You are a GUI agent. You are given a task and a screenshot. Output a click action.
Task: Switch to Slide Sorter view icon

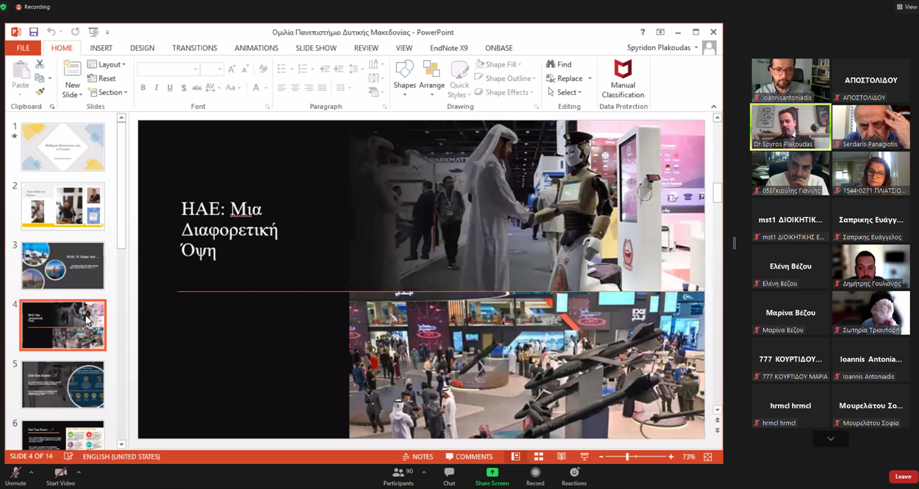tap(538, 457)
